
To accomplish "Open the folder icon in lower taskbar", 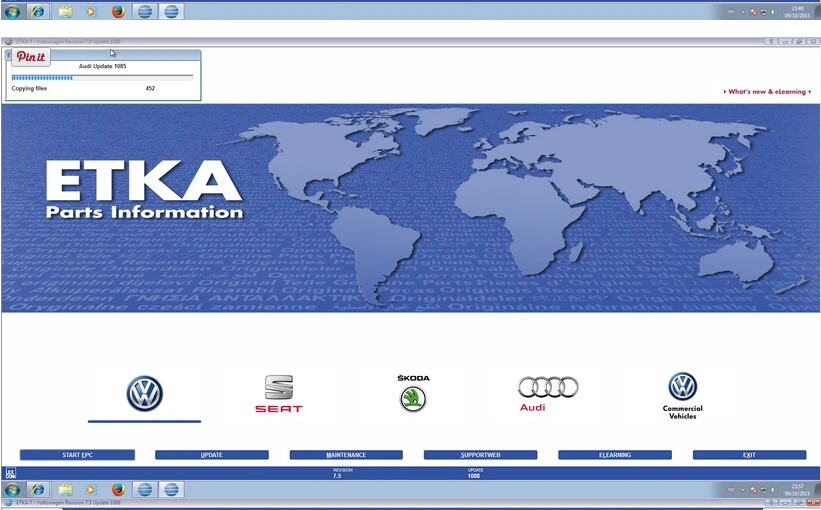I will point(65,490).
